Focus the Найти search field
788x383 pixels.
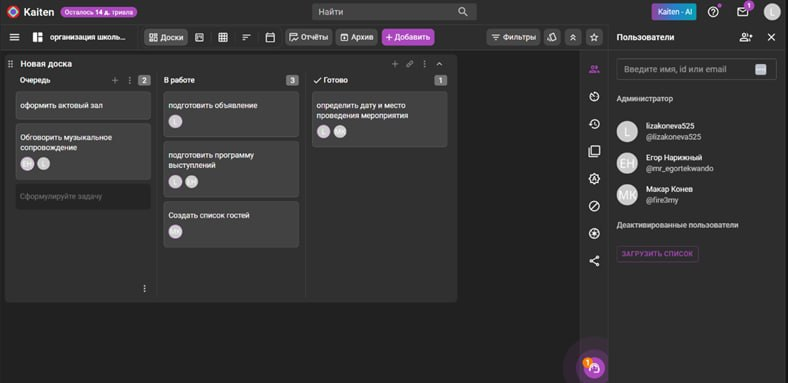click(x=395, y=12)
